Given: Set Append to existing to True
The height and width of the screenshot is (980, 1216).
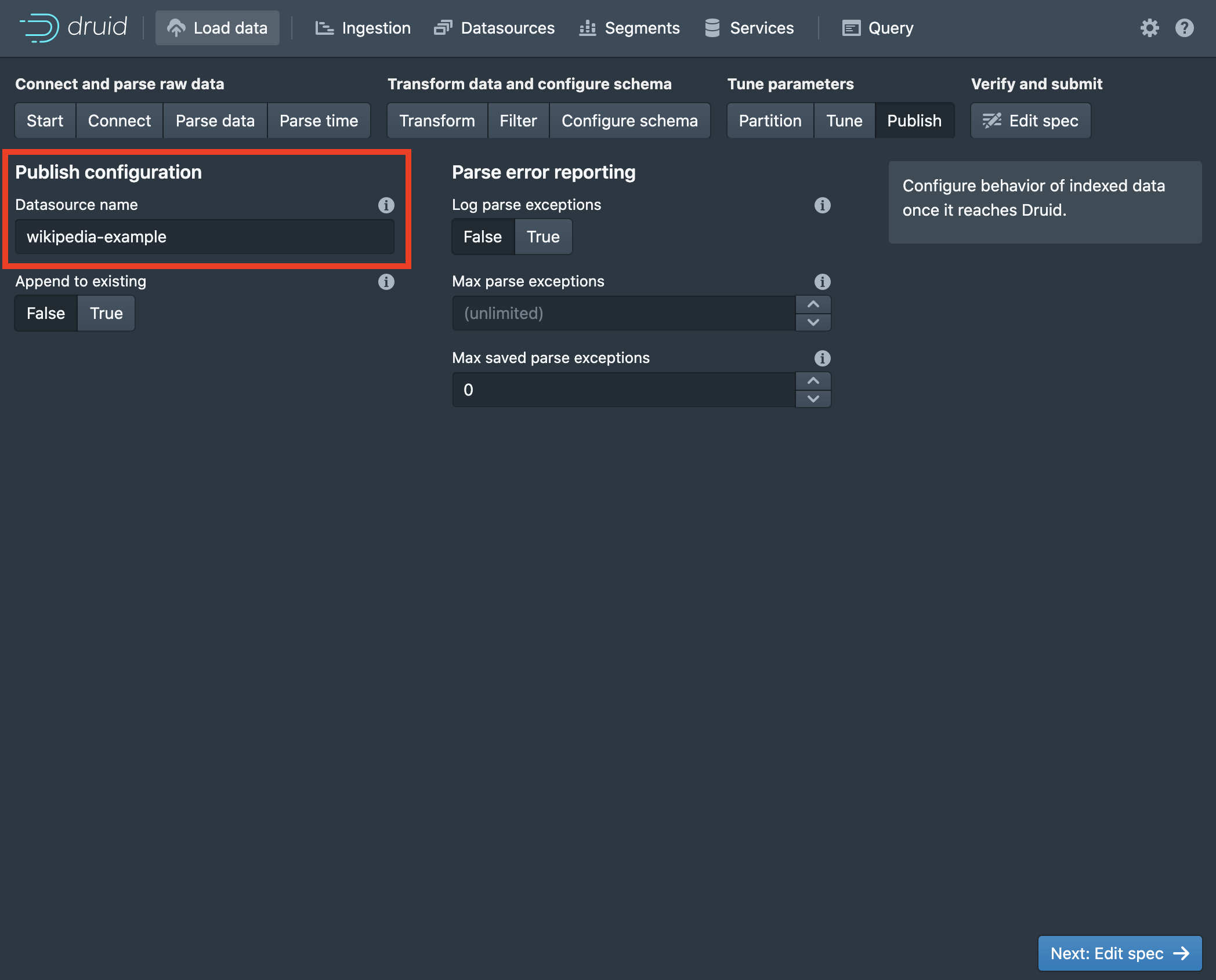Looking at the screenshot, I should (106, 313).
